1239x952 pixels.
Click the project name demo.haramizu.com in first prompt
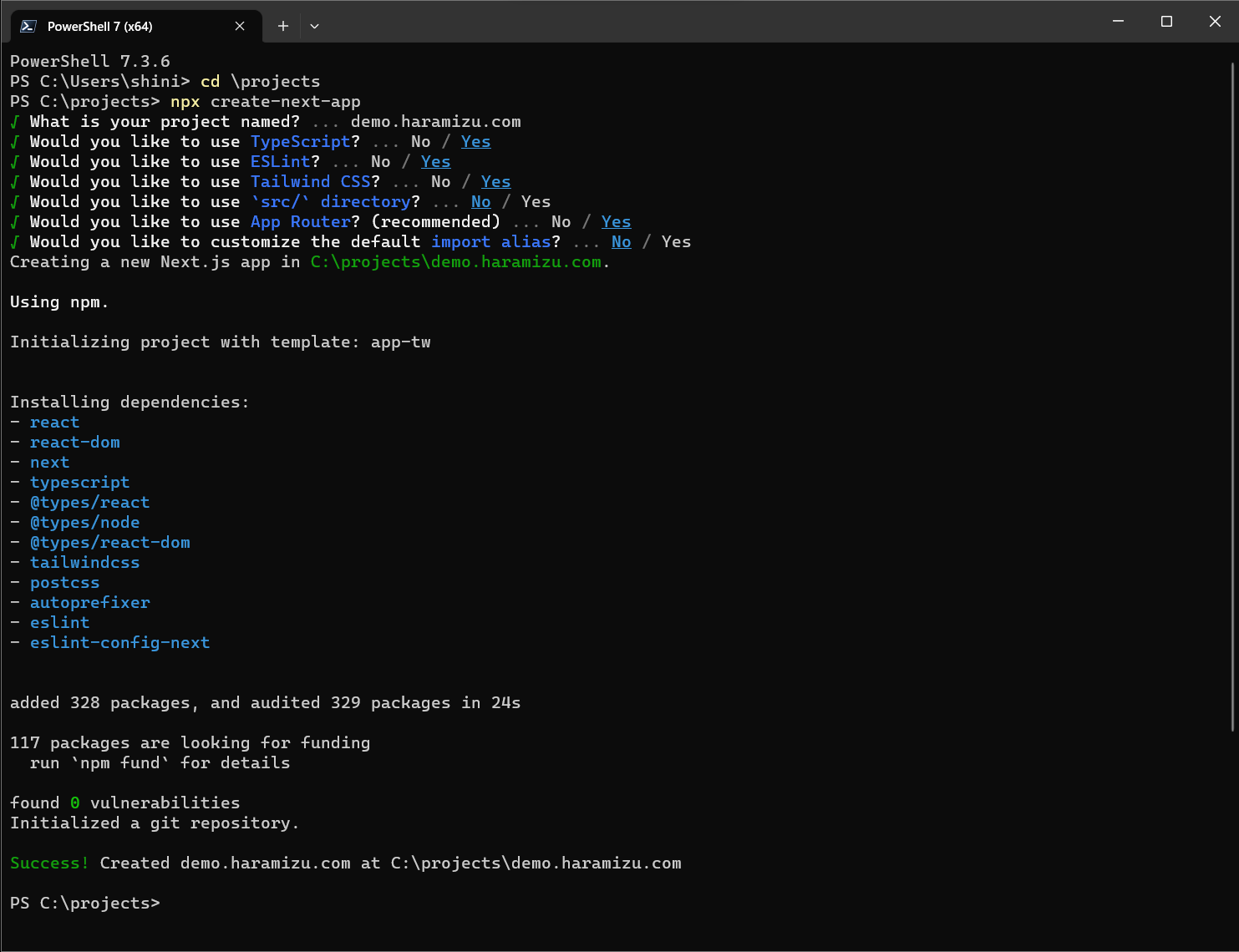(435, 122)
